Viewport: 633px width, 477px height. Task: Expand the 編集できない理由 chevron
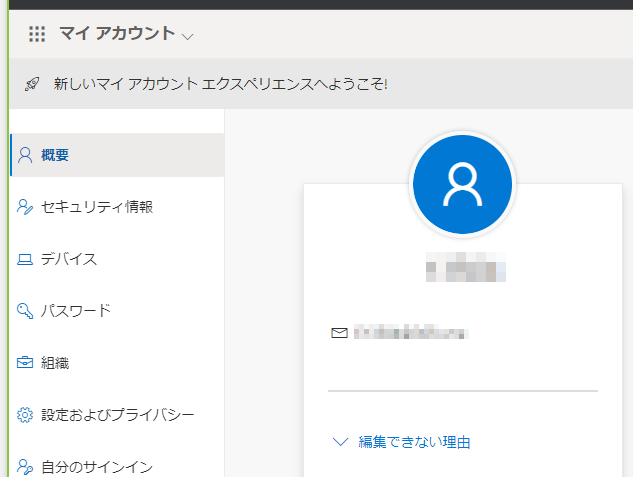click(340, 441)
